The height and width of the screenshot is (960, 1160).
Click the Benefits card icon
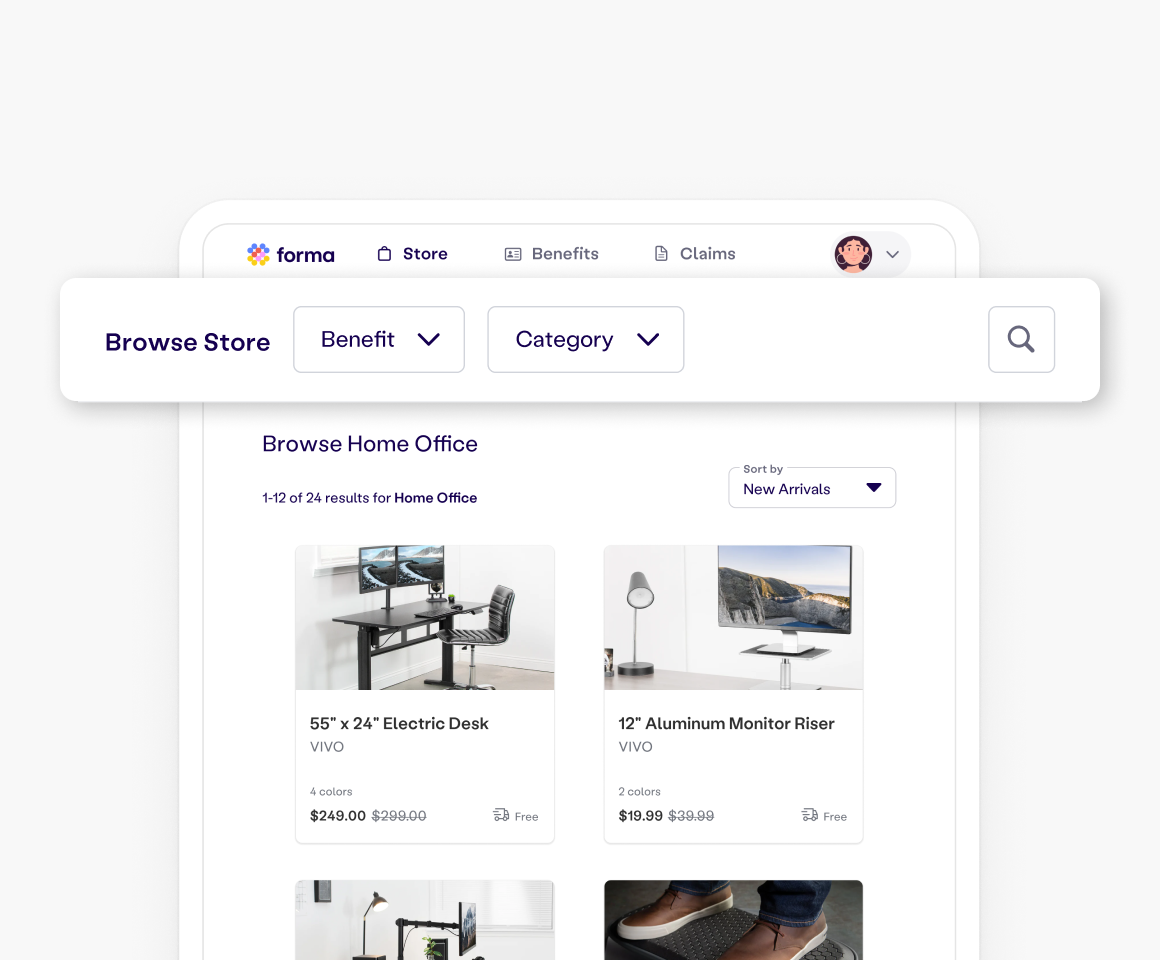tap(513, 254)
